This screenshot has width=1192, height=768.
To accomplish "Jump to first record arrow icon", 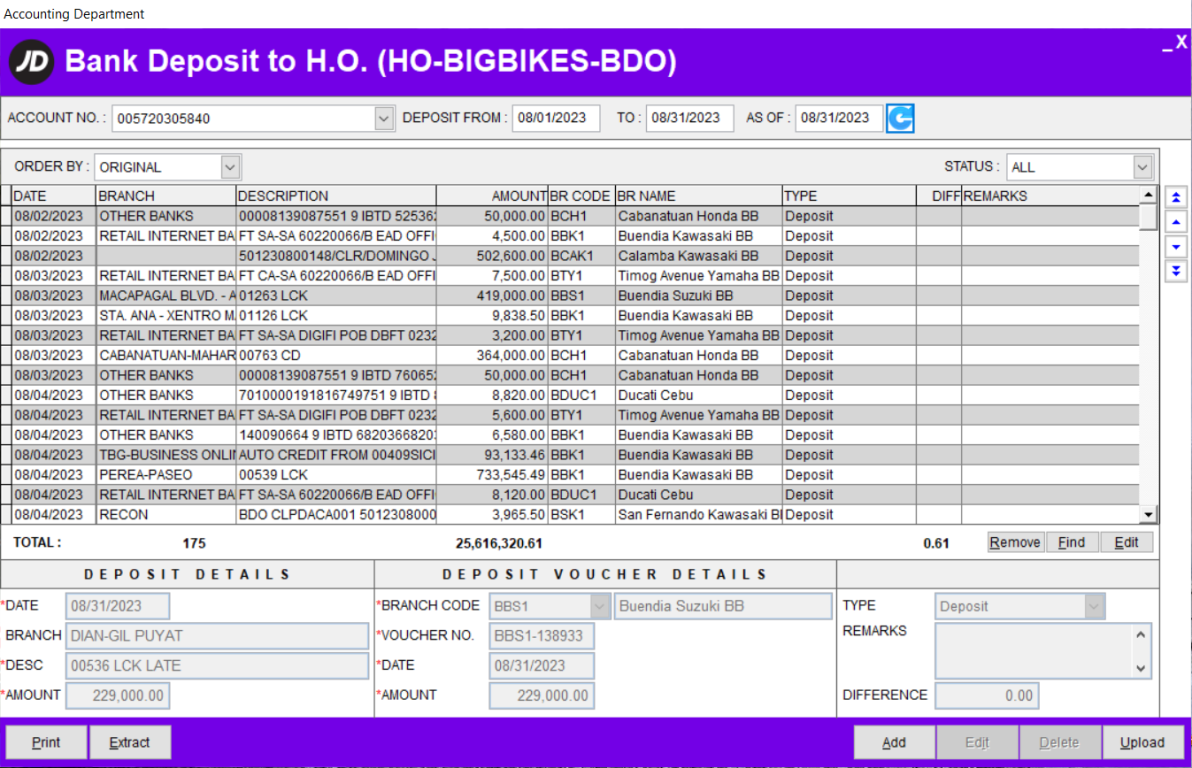I will (1176, 198).
